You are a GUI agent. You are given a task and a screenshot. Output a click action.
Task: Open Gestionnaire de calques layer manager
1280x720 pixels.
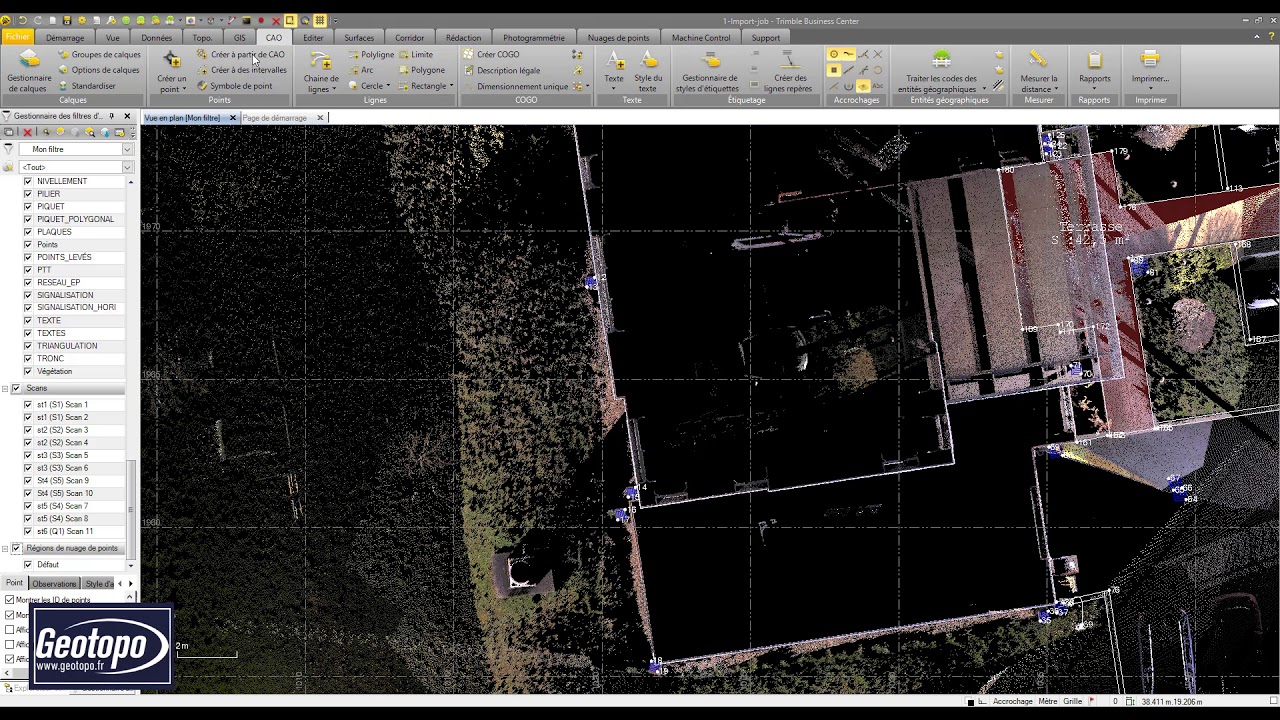(29, 70)
